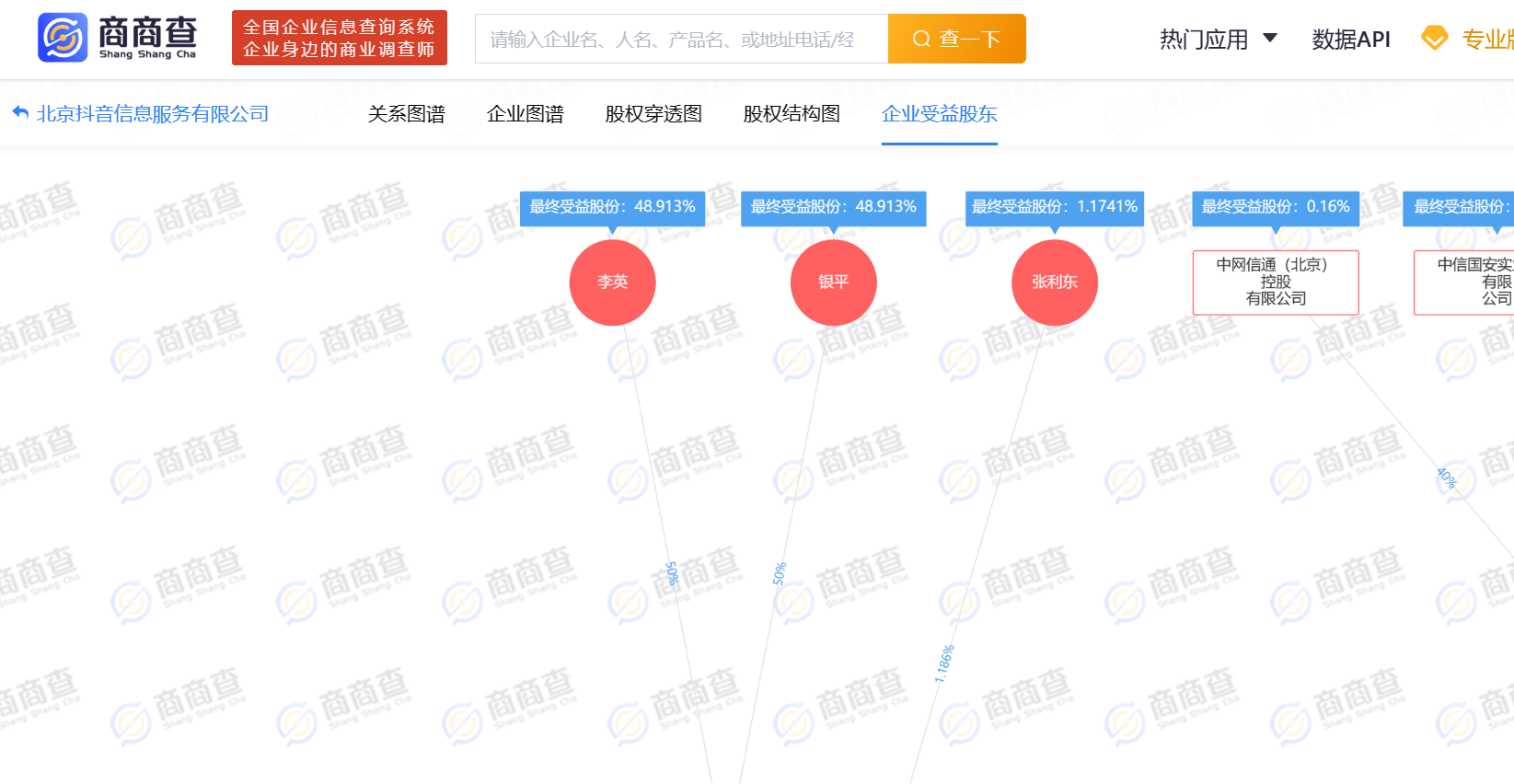
Task: Open the 股权结构图 tab
Action: click(x=792, y=114)
